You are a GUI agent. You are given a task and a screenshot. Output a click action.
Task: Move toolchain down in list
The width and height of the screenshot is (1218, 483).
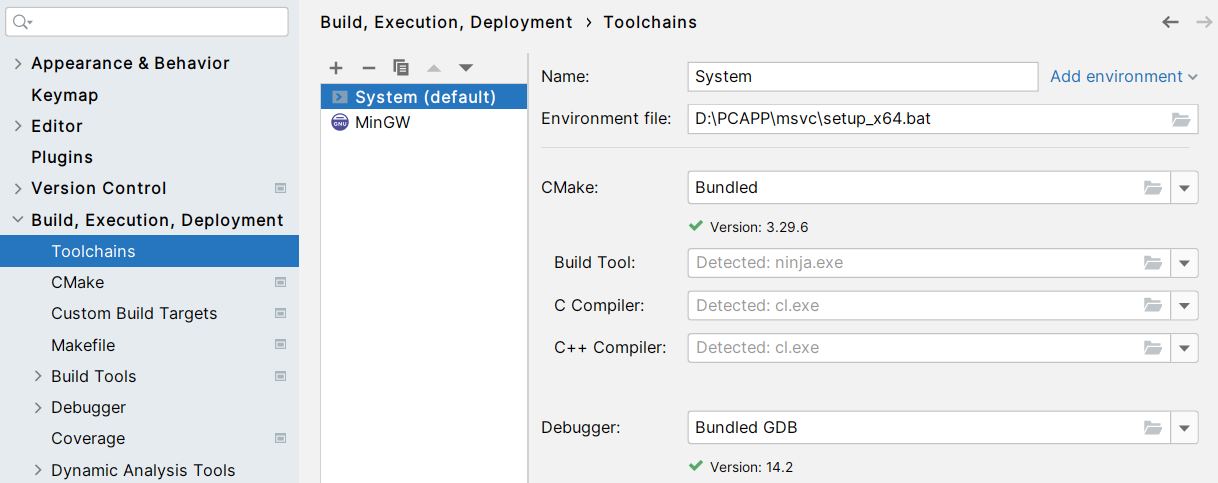tap(466, 68)
